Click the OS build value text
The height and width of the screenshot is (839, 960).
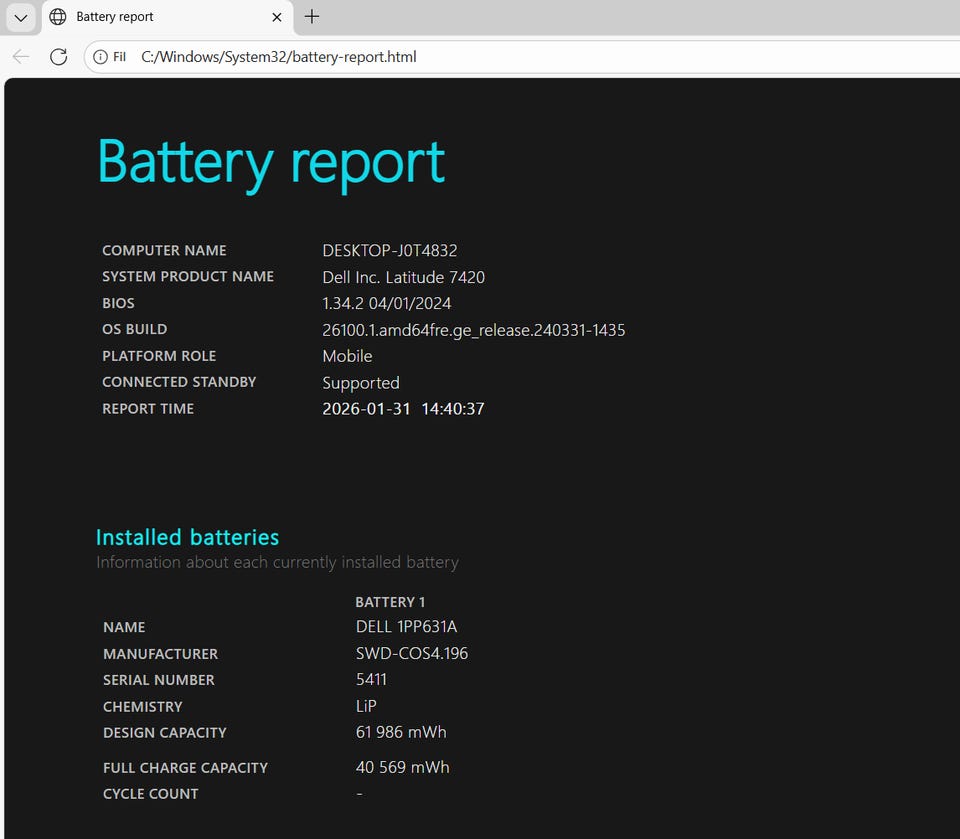coord(473,330)
